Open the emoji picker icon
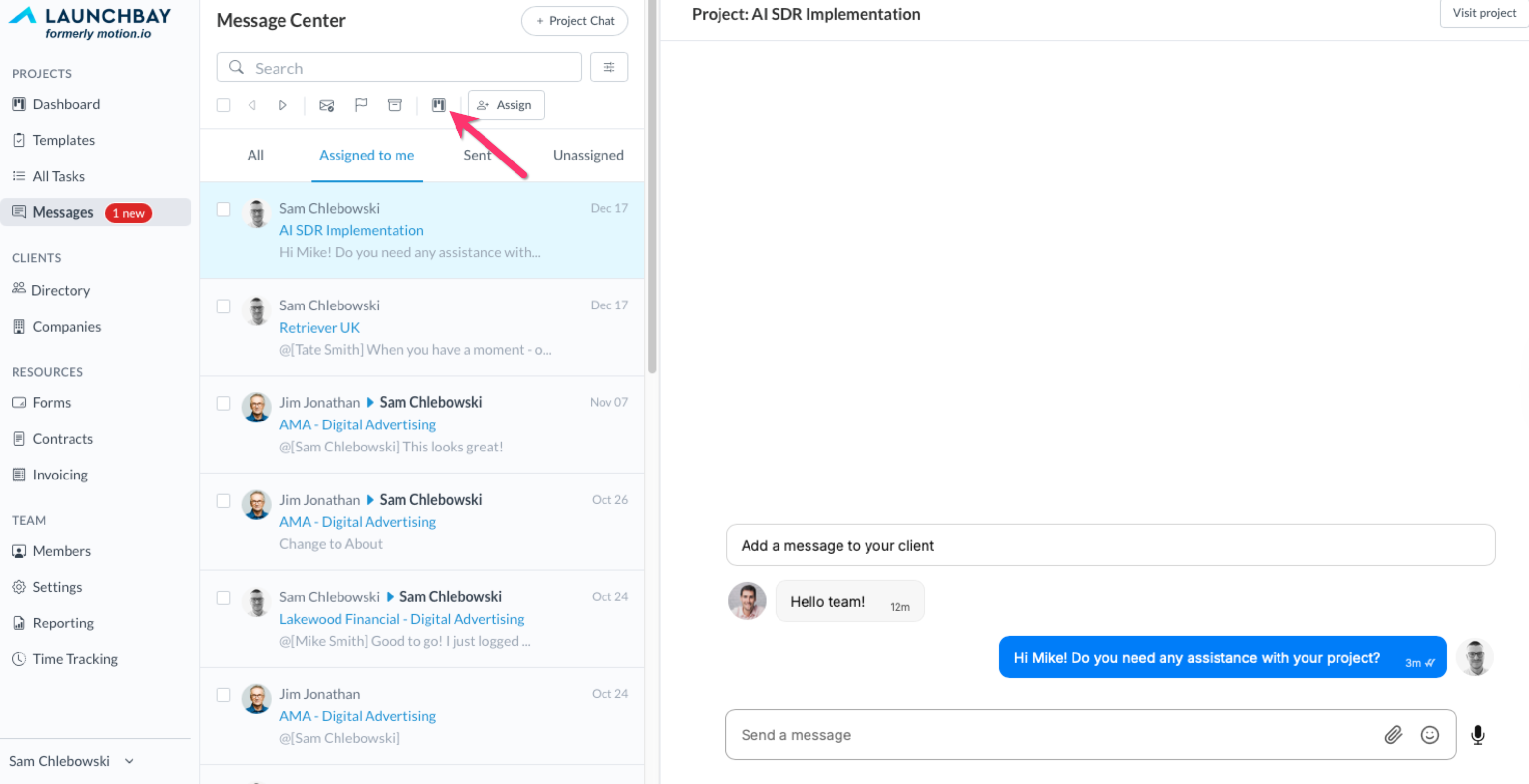The width and height of the screenshot is (1529, 784). [1429, 735]
